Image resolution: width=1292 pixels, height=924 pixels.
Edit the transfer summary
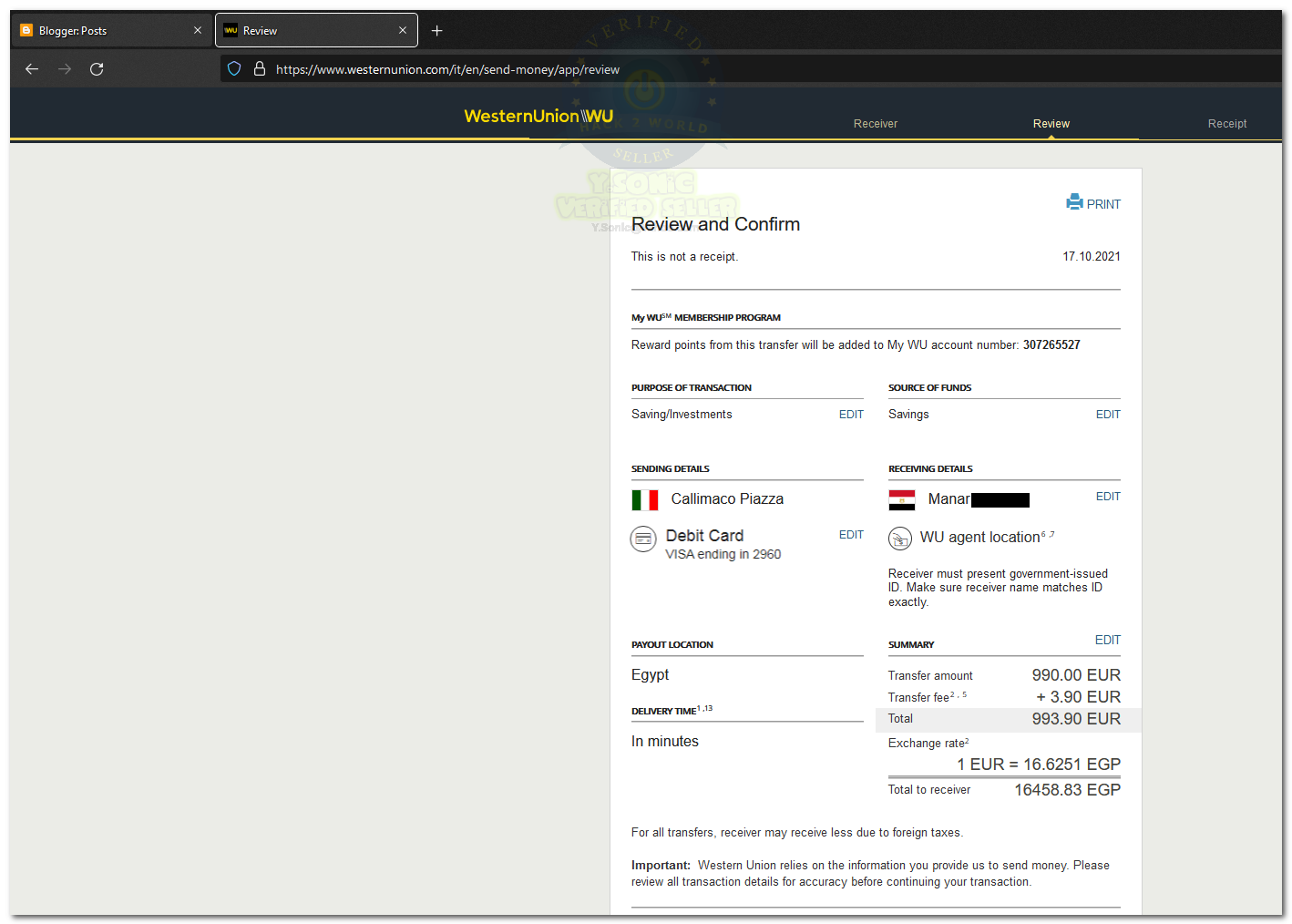(x=1108, y=641)
